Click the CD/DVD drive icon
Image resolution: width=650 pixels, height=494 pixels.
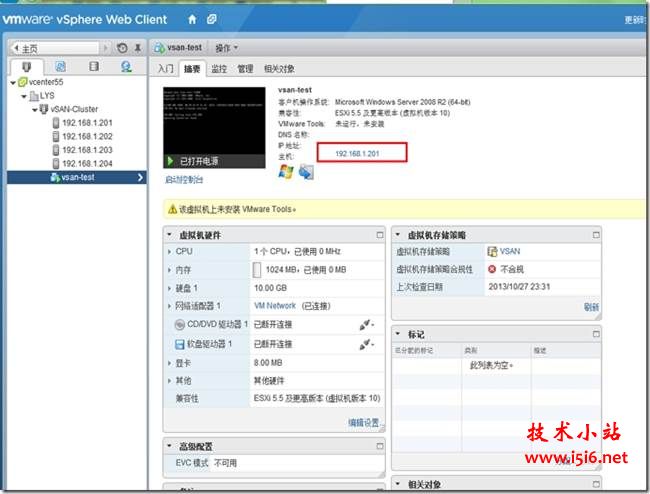[x=179, y=324]
